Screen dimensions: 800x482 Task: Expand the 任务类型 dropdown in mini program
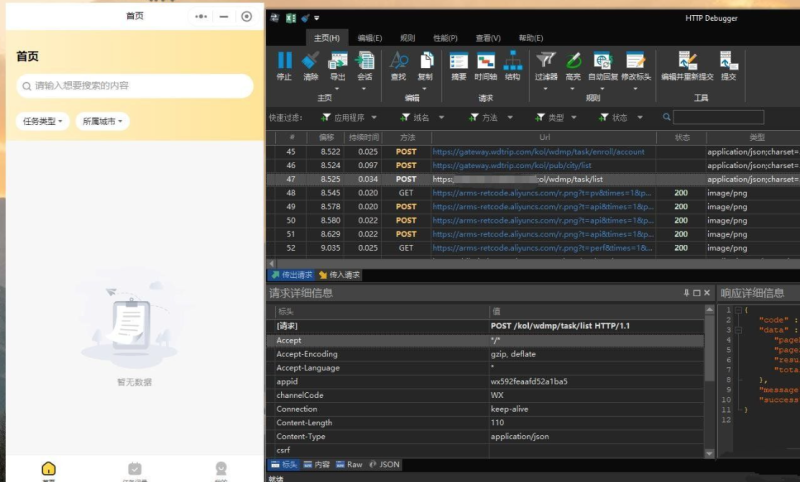point(42,121)
